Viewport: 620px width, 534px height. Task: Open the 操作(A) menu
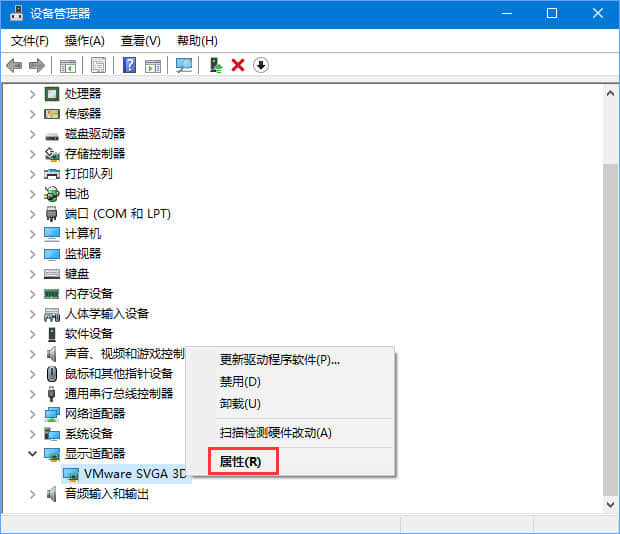[x=85, y=41]
